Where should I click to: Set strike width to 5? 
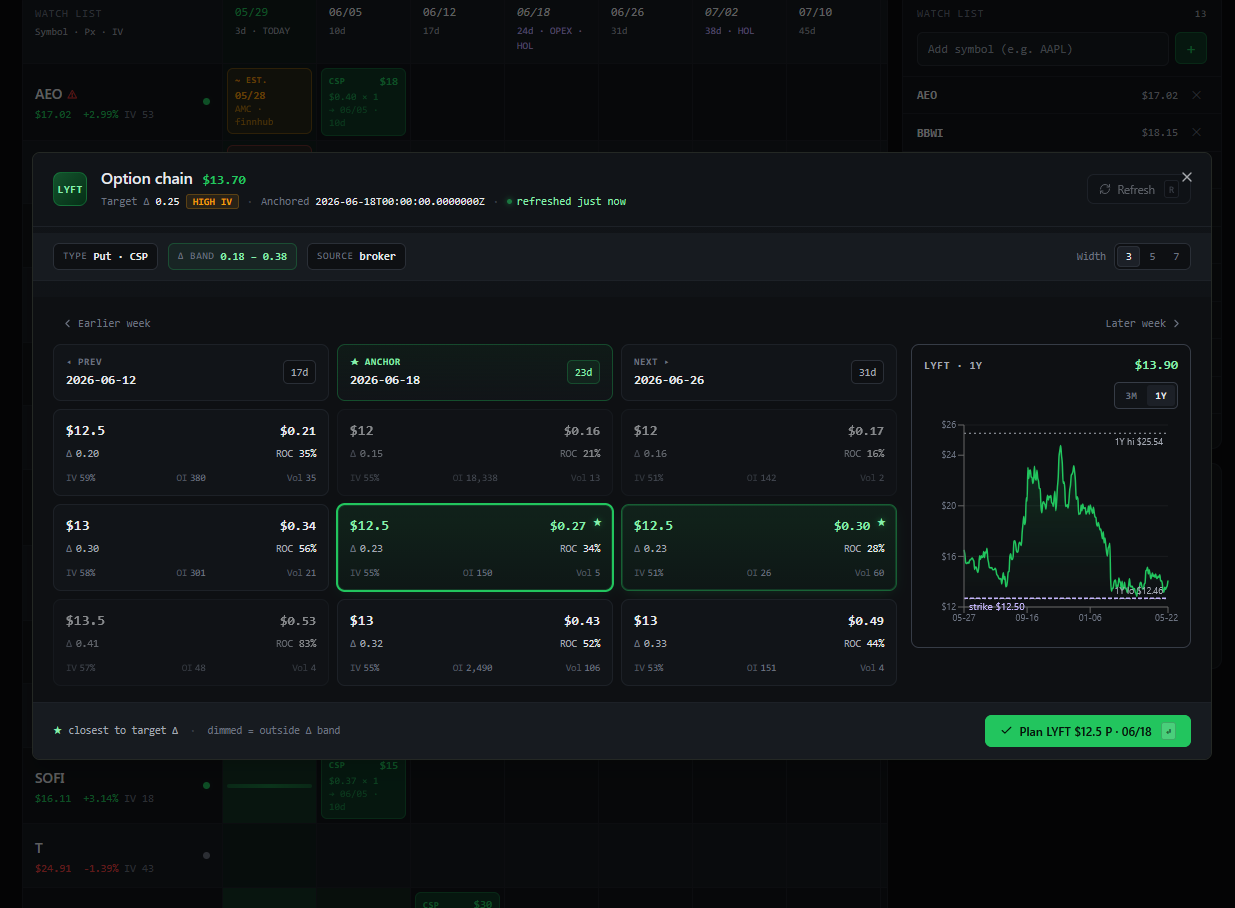(1152, 256)
